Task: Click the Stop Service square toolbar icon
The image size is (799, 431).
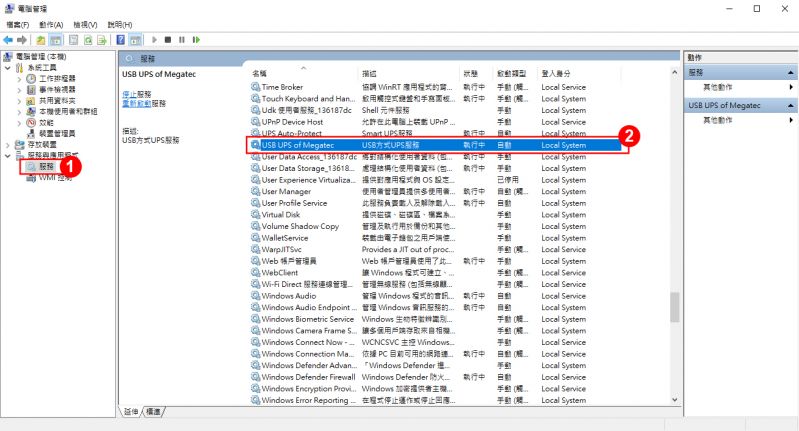Action: pos(168,39)
